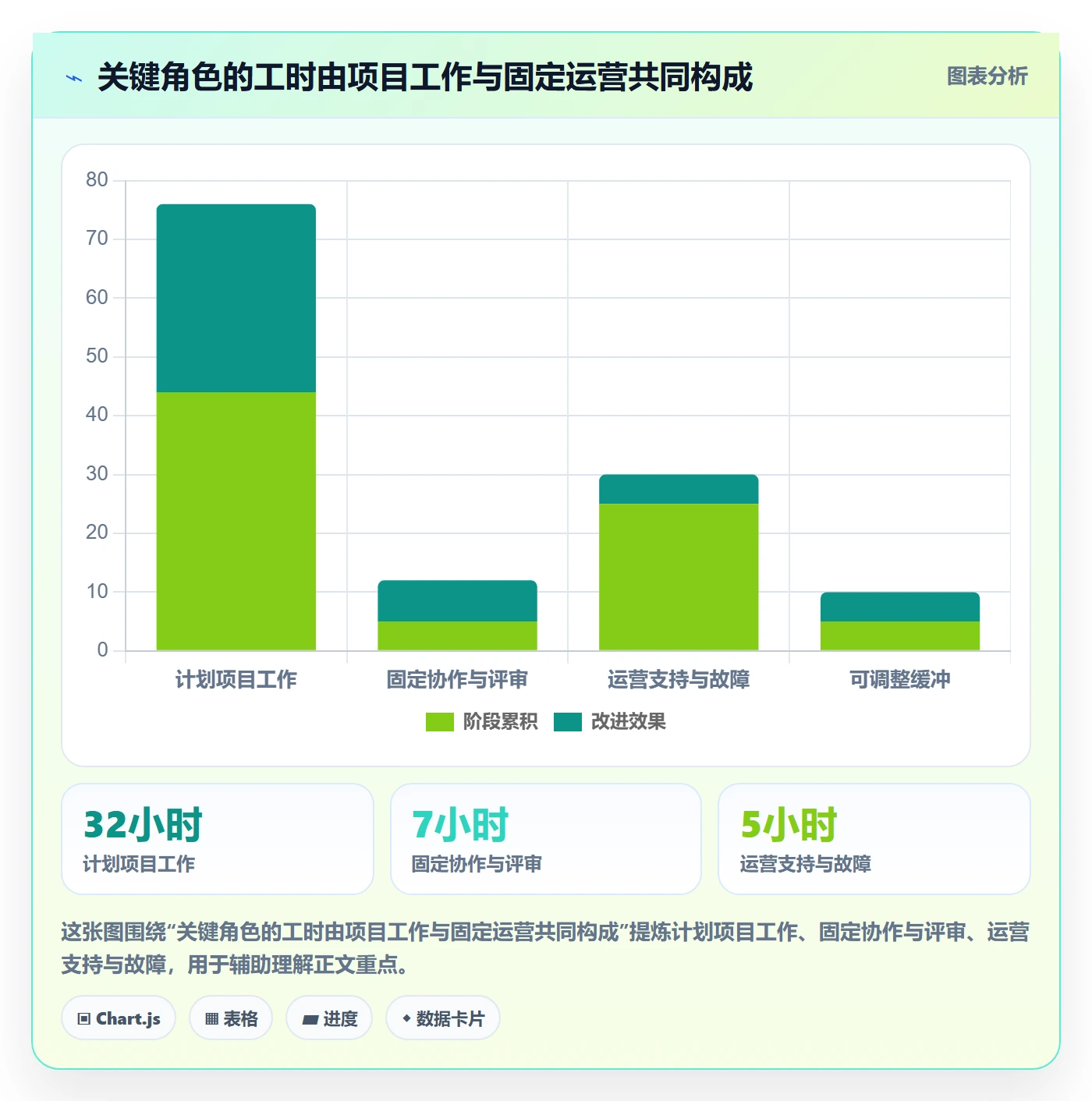Click the y-axis value 50
The image size is (1092, 1101).
[x=97, y=356]
